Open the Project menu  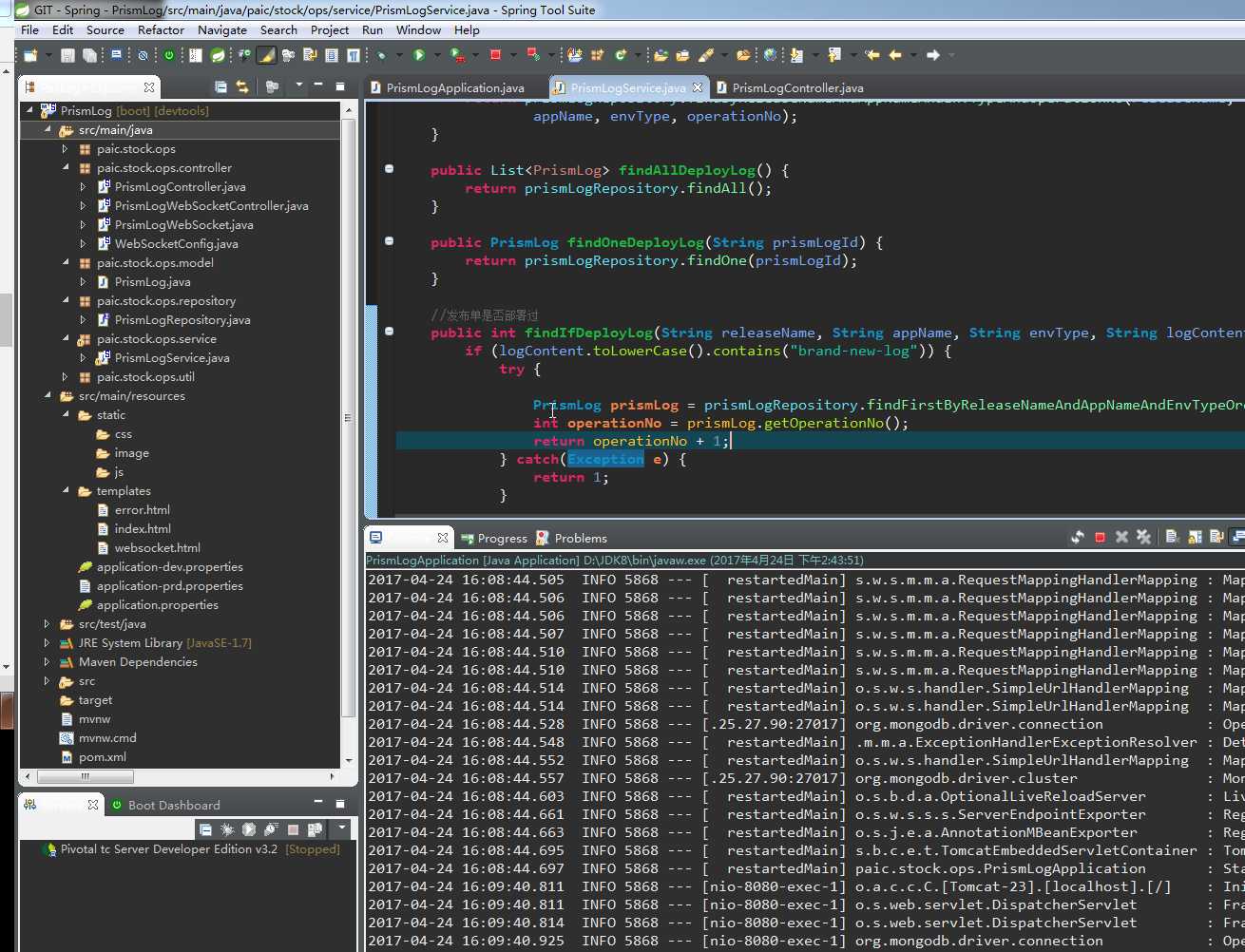[x=330, y=29]
